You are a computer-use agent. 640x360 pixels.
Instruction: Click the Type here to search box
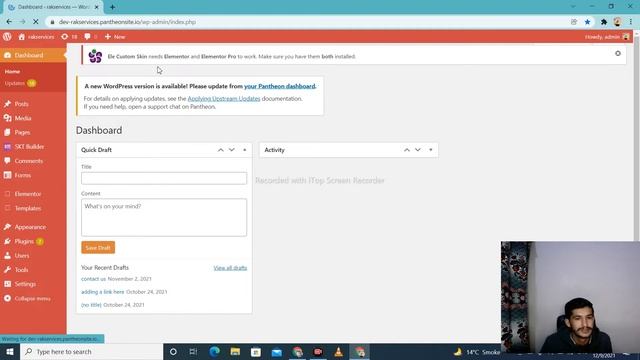point(91,352)
